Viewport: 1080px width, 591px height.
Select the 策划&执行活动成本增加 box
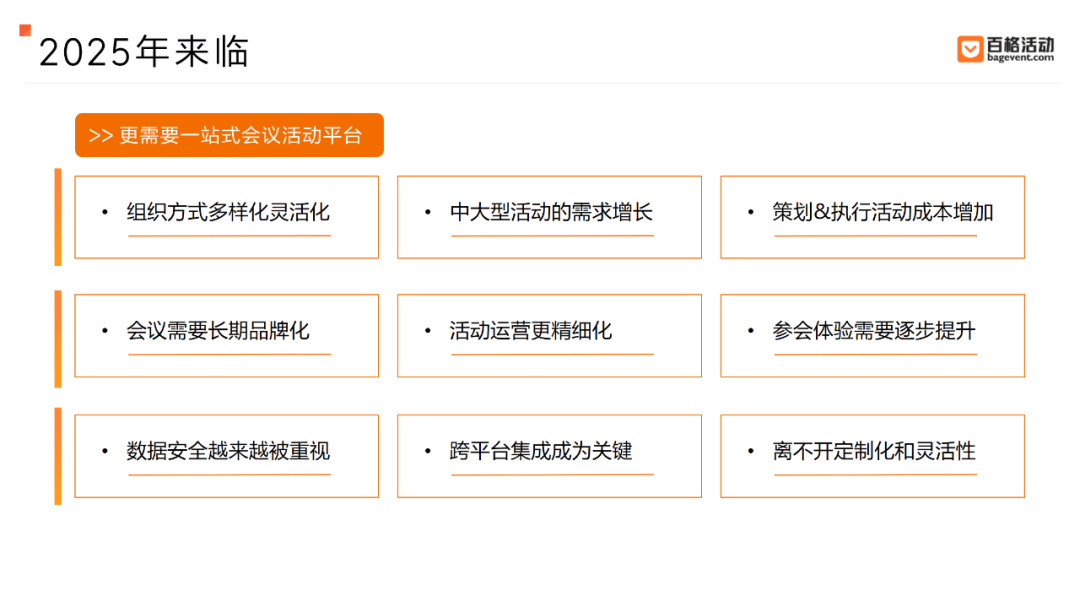(x=872, y=217)
